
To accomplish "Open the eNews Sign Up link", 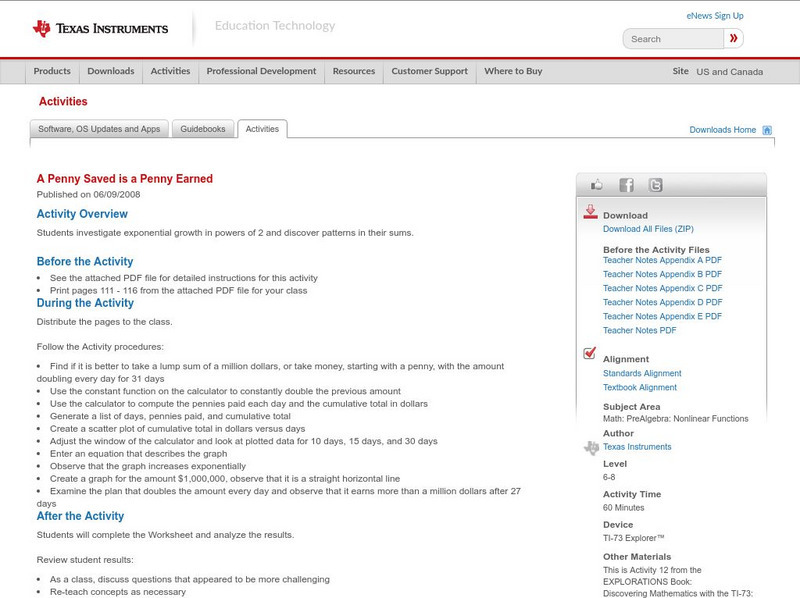I will click(715, 16).
